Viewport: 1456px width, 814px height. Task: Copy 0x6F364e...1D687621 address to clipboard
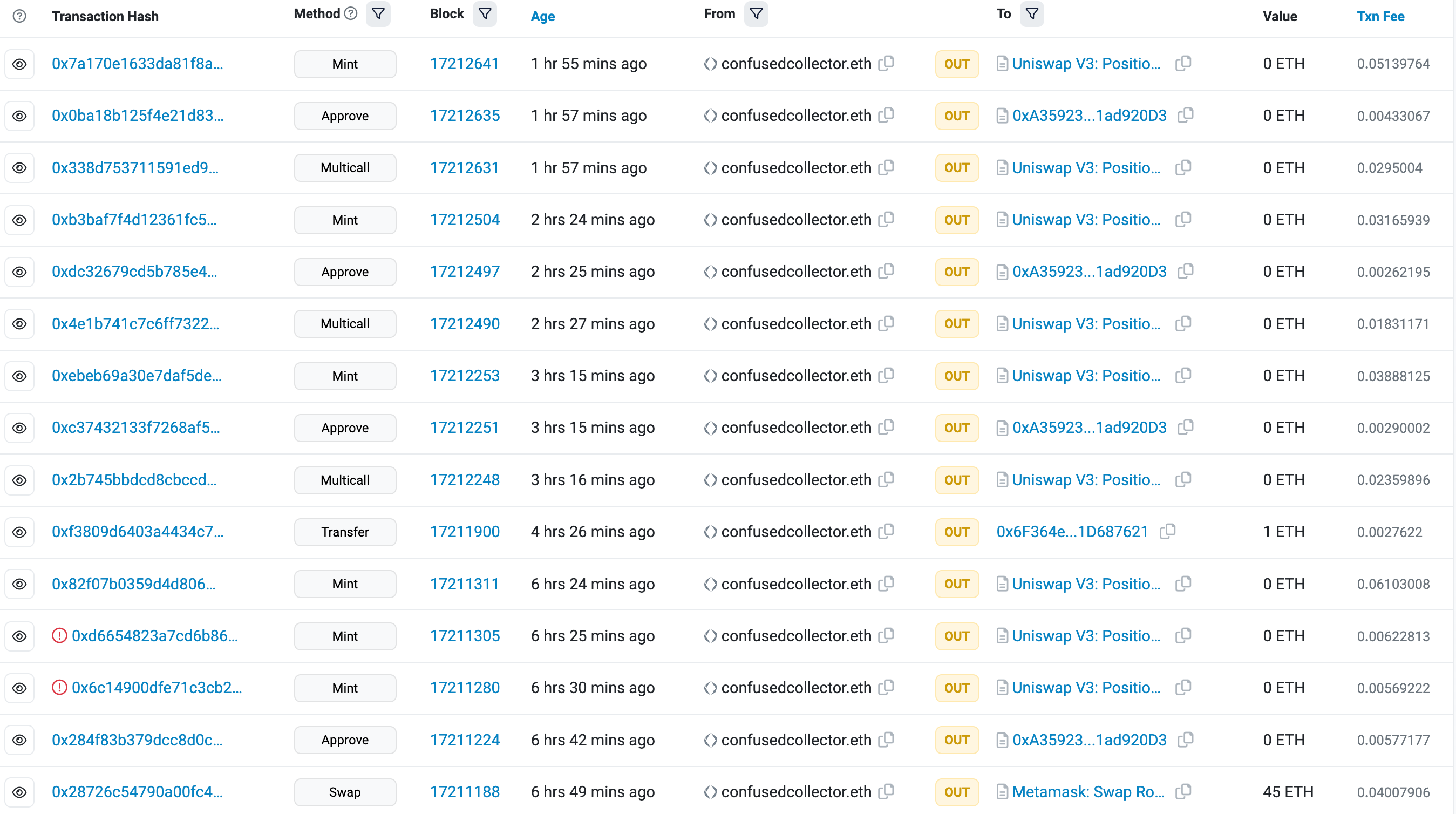click(x=1167, y=531)
